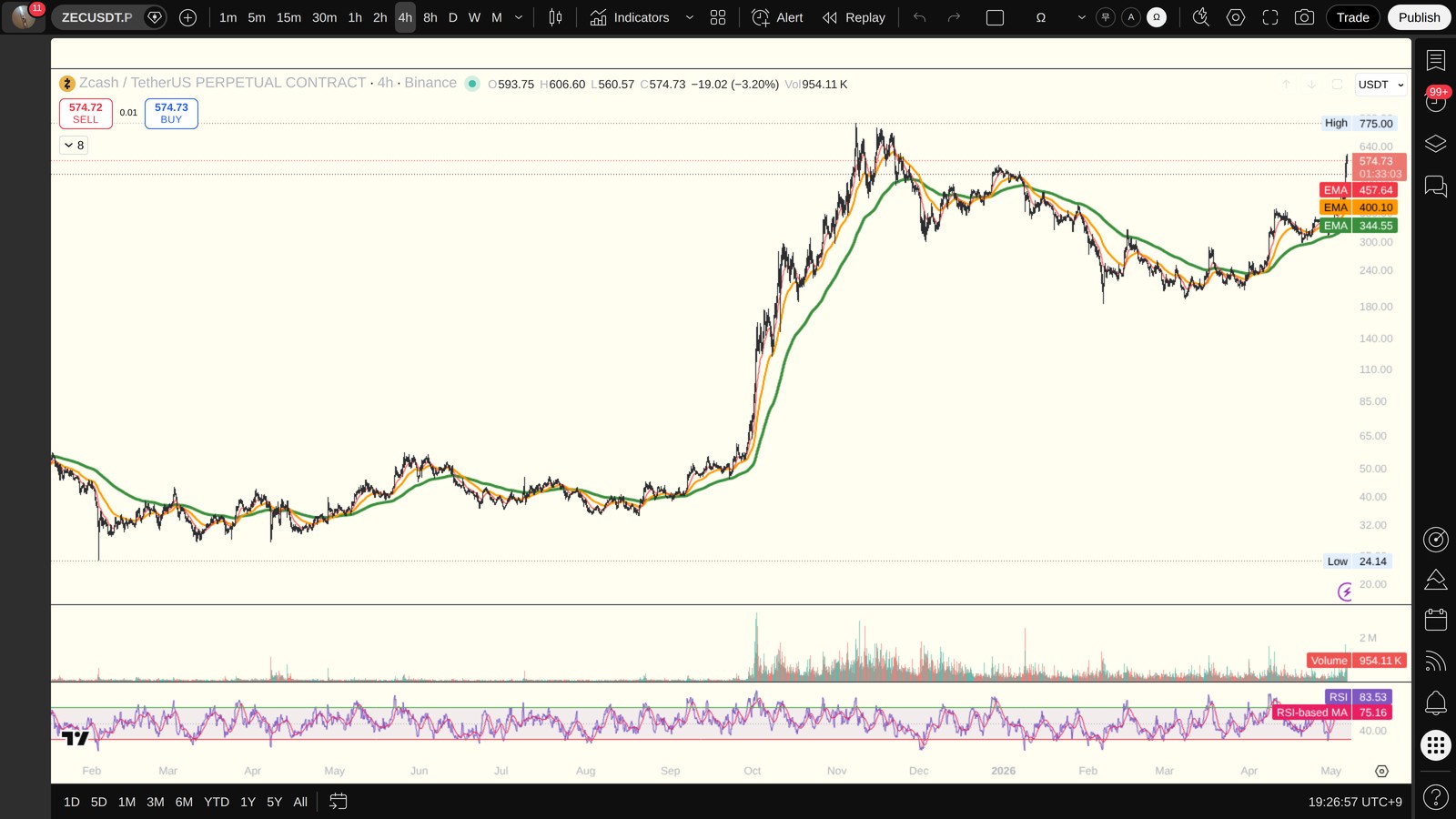1456x819 pixels.
Task: Open the layout name dropdown chevron after Ω
Action: pyautogui.click(x=1081, y=17)
